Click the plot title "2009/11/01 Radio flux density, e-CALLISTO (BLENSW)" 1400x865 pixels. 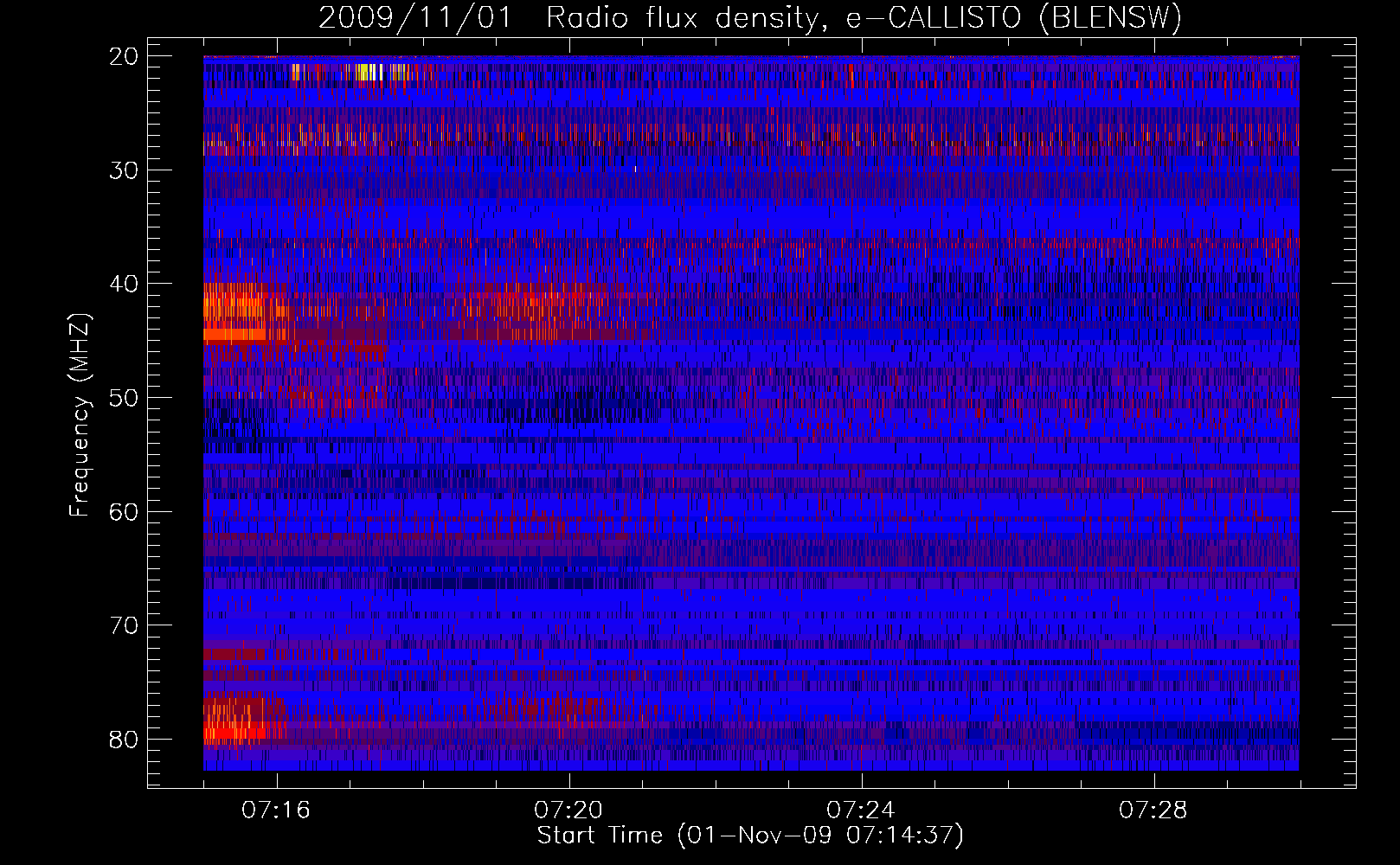click(750, 17)
